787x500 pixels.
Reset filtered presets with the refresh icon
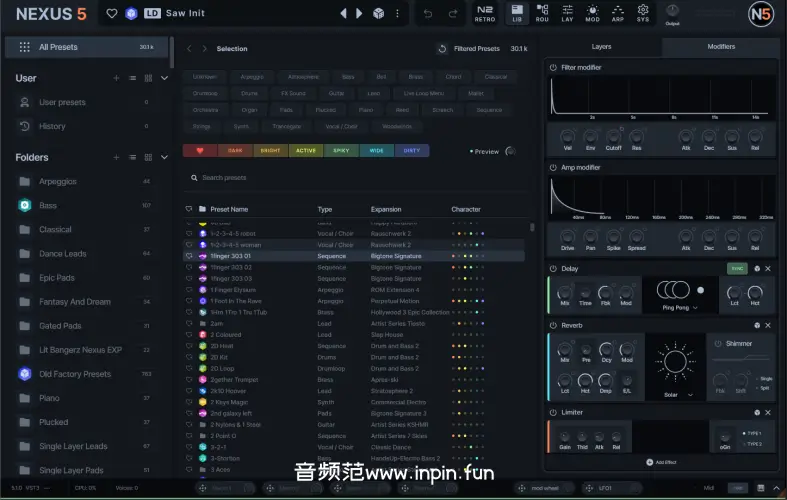click(442, 48)
